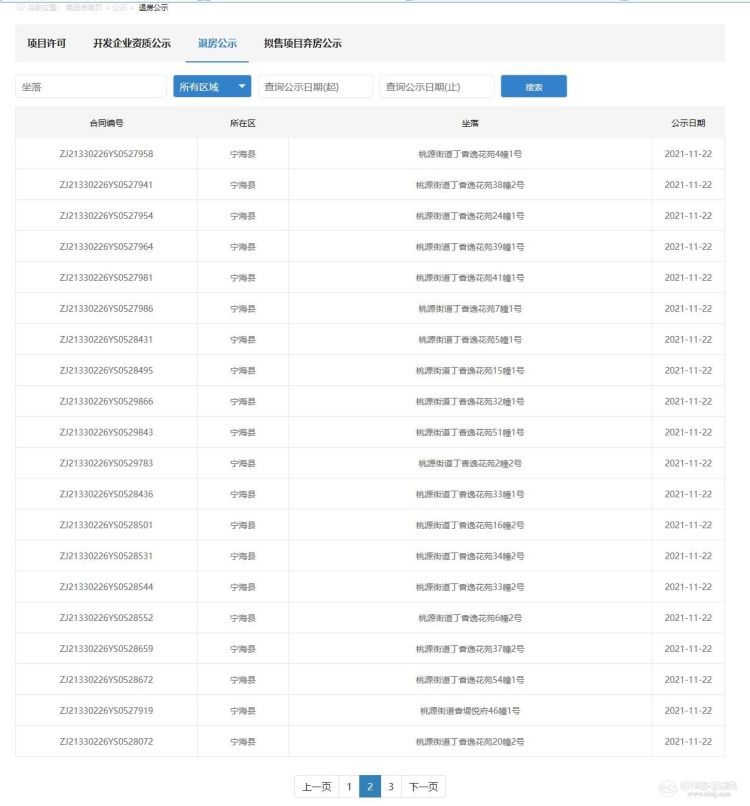Switch to 开发企业资质公示 tab
750x806 pixels.
pos(132,44)
